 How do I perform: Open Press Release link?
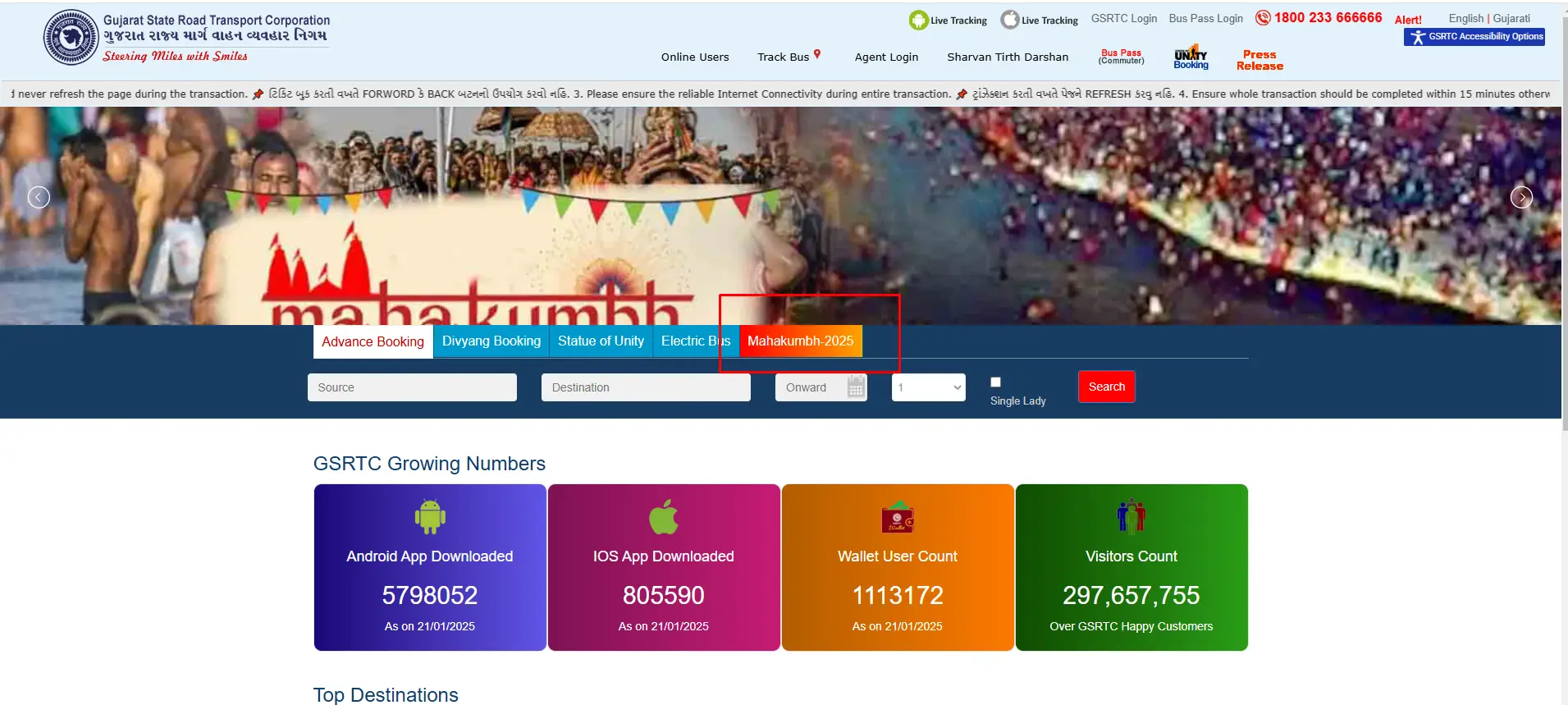[1259, 60]
